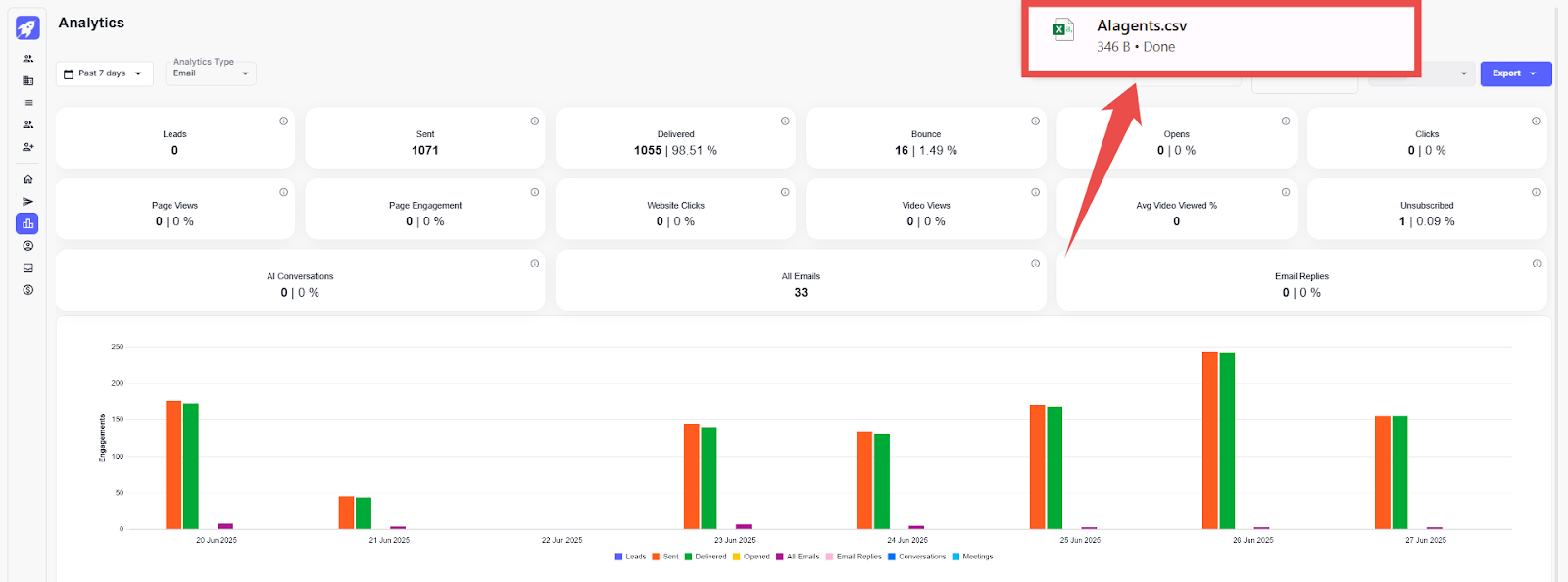
Task: Go to the home icon in the sidebar
Action: [27, 179]
